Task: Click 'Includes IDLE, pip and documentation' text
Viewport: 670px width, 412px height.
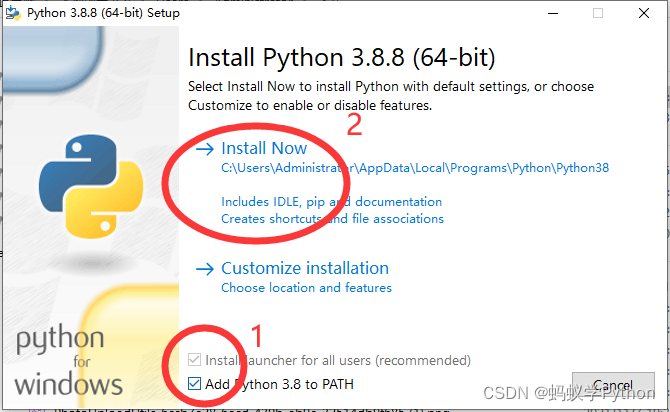Action: click(332, 202)
